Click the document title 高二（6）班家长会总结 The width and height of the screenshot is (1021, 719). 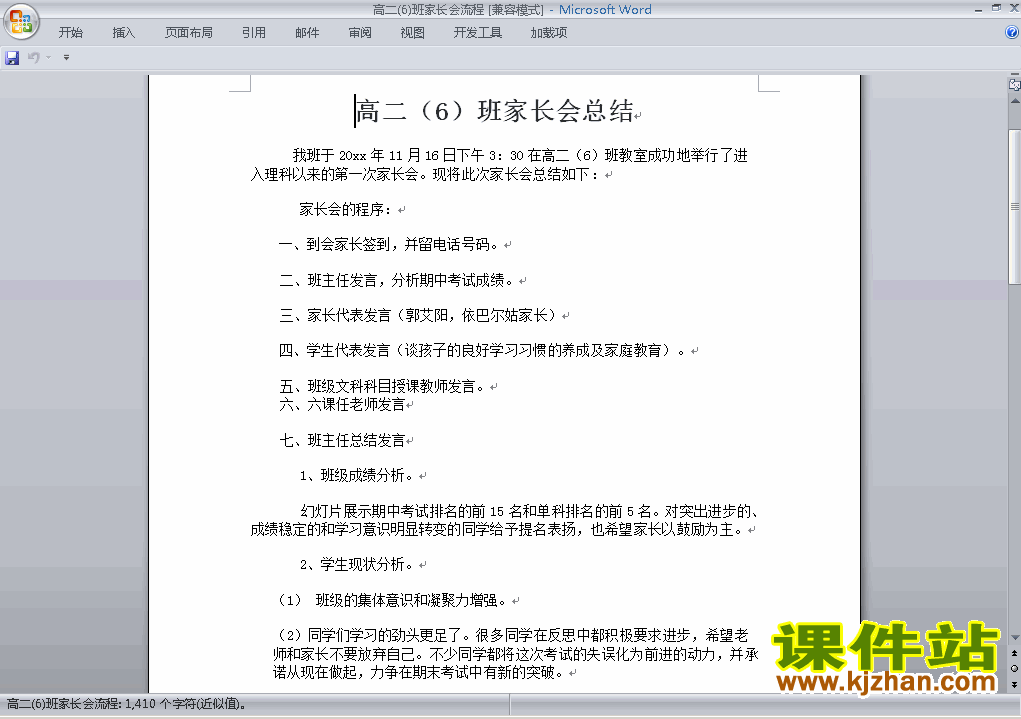[495, 111]
